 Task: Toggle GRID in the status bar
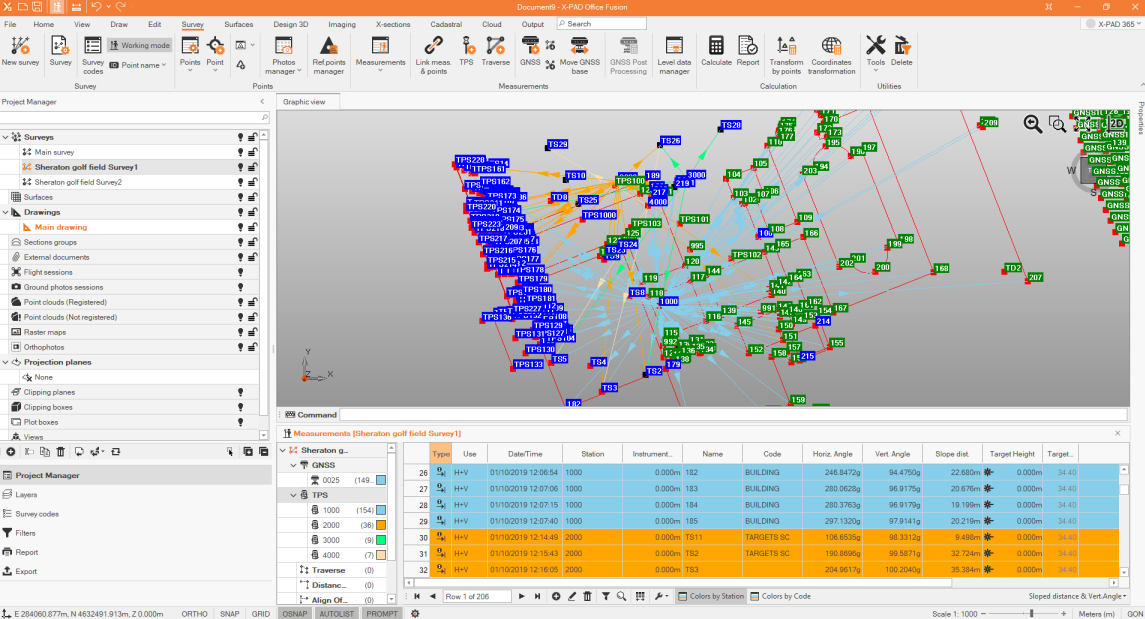coord(260,613)
